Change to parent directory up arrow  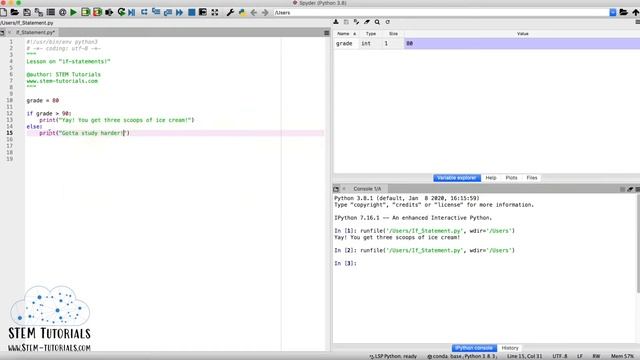[x=636, y=13]
